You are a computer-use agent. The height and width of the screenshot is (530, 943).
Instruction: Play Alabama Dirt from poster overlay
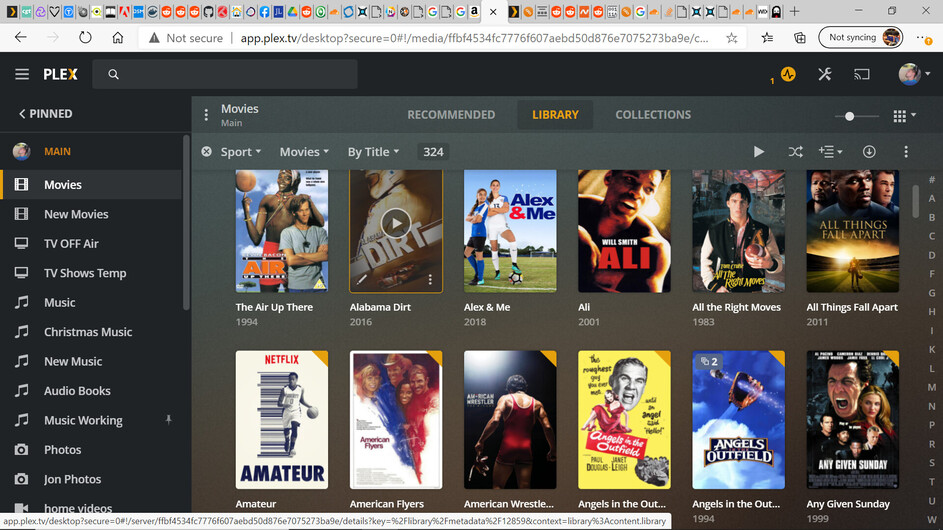[x=396, y=224]
